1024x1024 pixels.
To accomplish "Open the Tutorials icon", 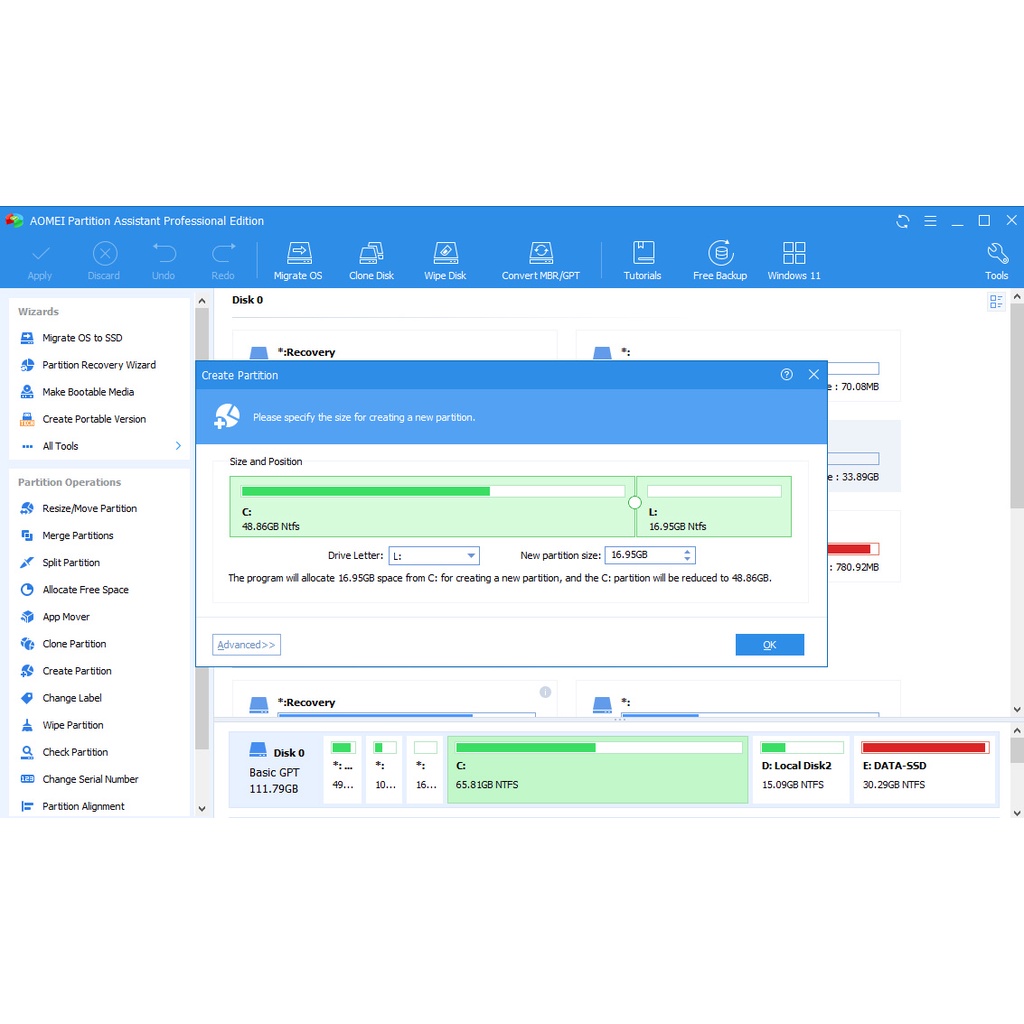I will pyautogui.click(x=643, y=261).
